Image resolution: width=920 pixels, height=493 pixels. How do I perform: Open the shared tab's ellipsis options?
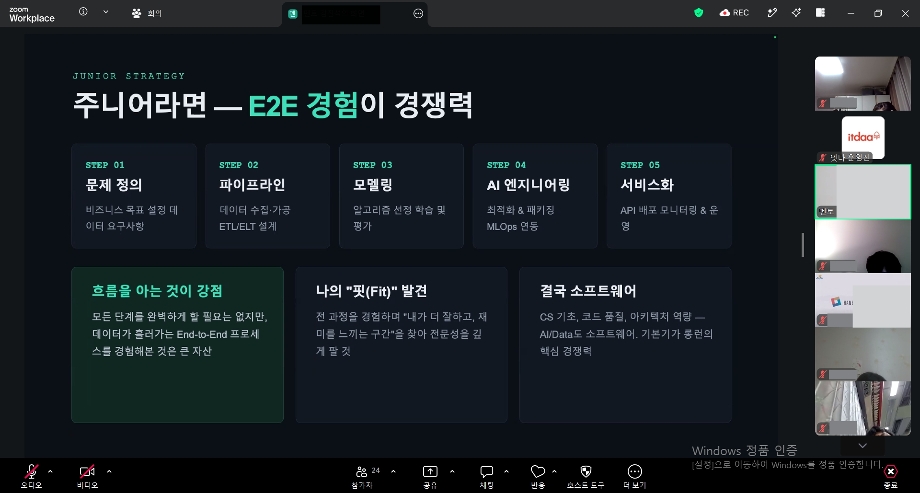tap(418, 13)
